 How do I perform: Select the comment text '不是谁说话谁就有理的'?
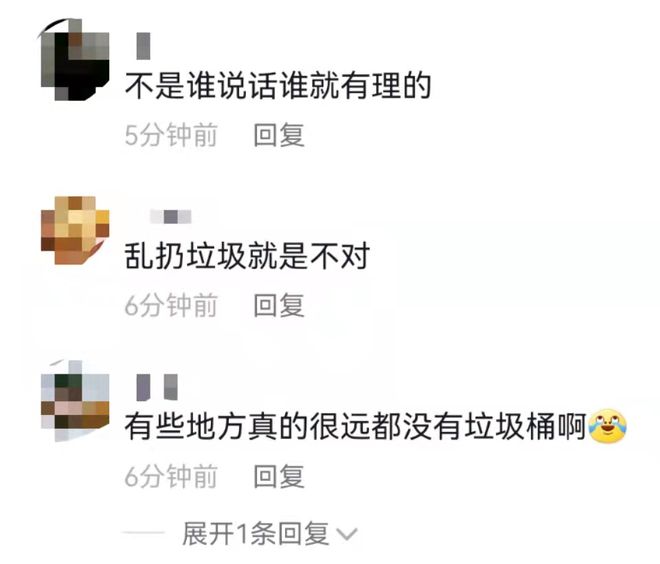pyautogui.click(x=278, y=85)
